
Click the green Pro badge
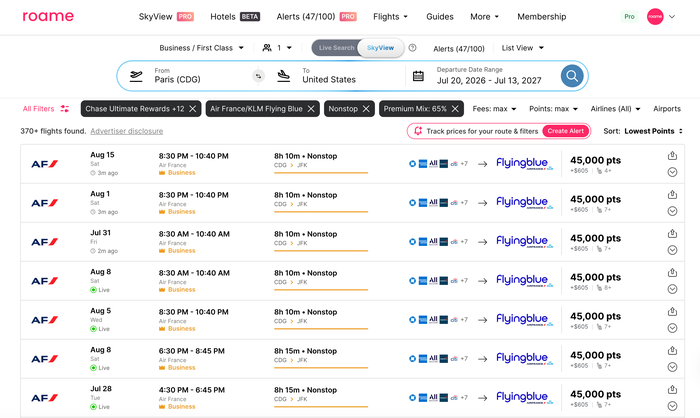[629, 17]
